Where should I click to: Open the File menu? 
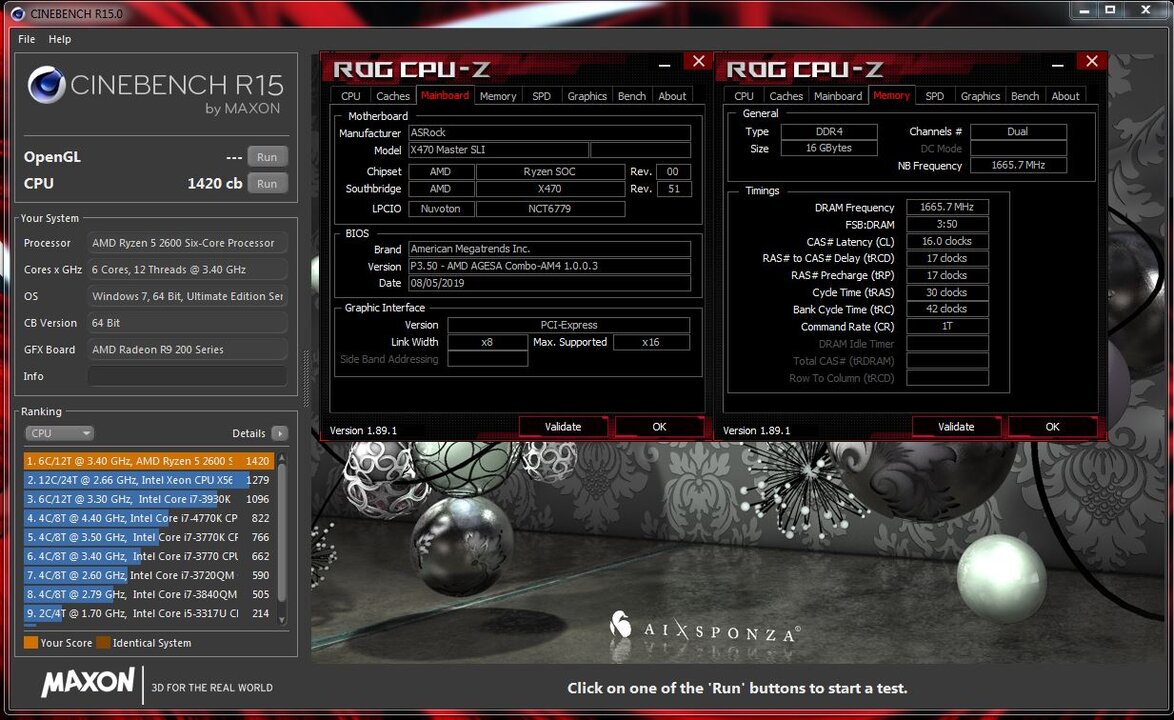(x=26, y=39)
